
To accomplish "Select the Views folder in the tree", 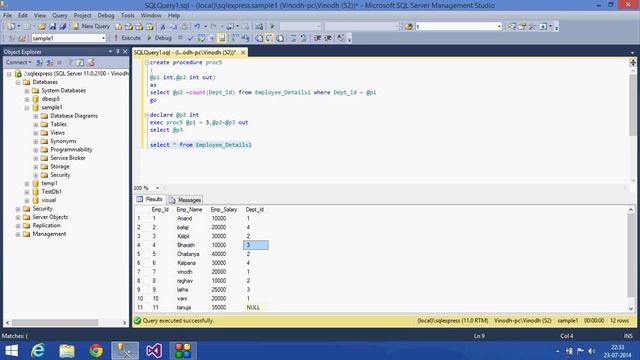I will point(57,133).
